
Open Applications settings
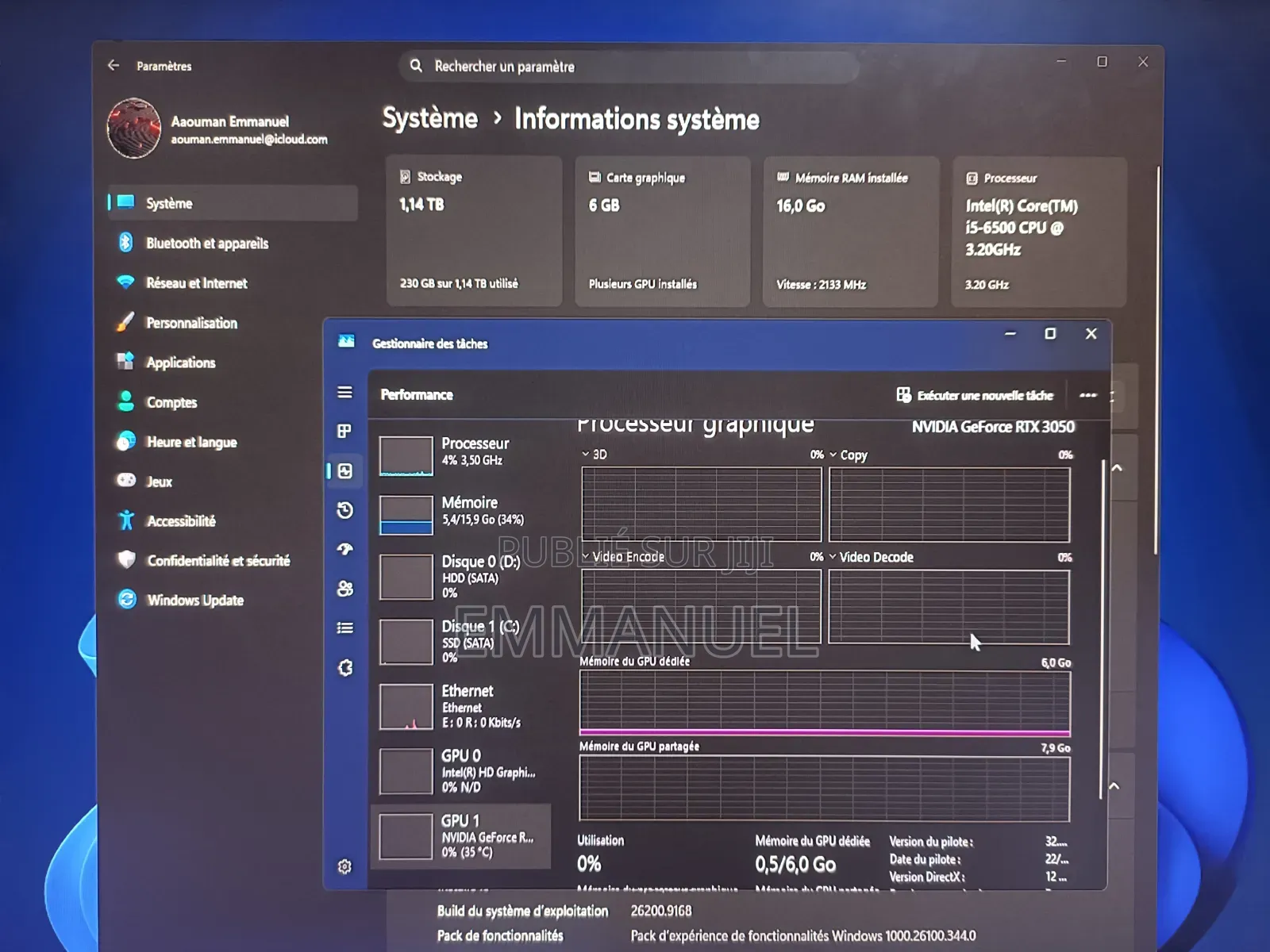(x=214, y=362)
